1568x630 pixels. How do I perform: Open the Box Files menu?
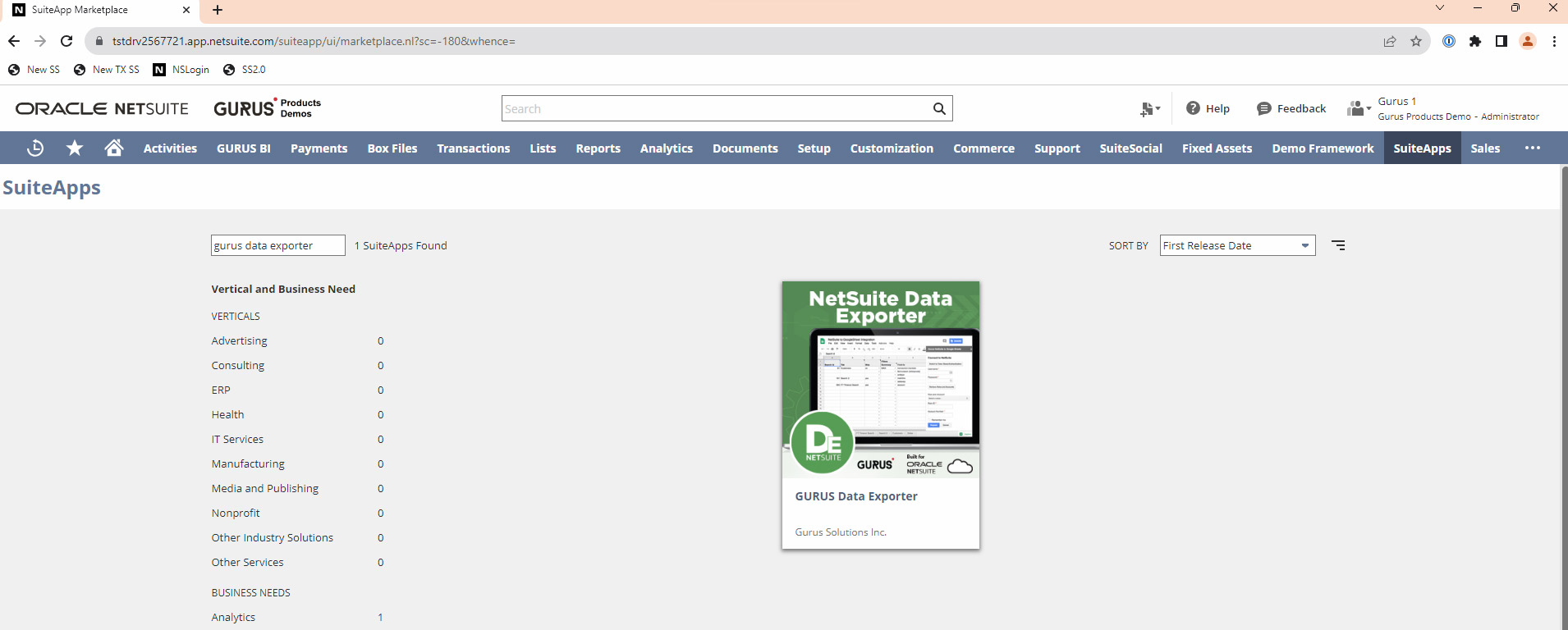392,148
